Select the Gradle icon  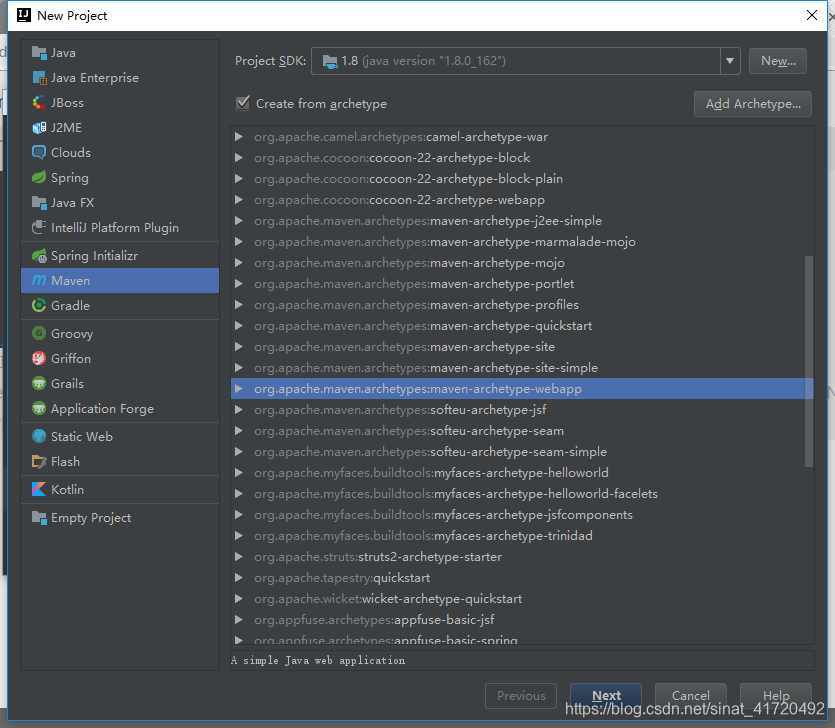[39, 306]
